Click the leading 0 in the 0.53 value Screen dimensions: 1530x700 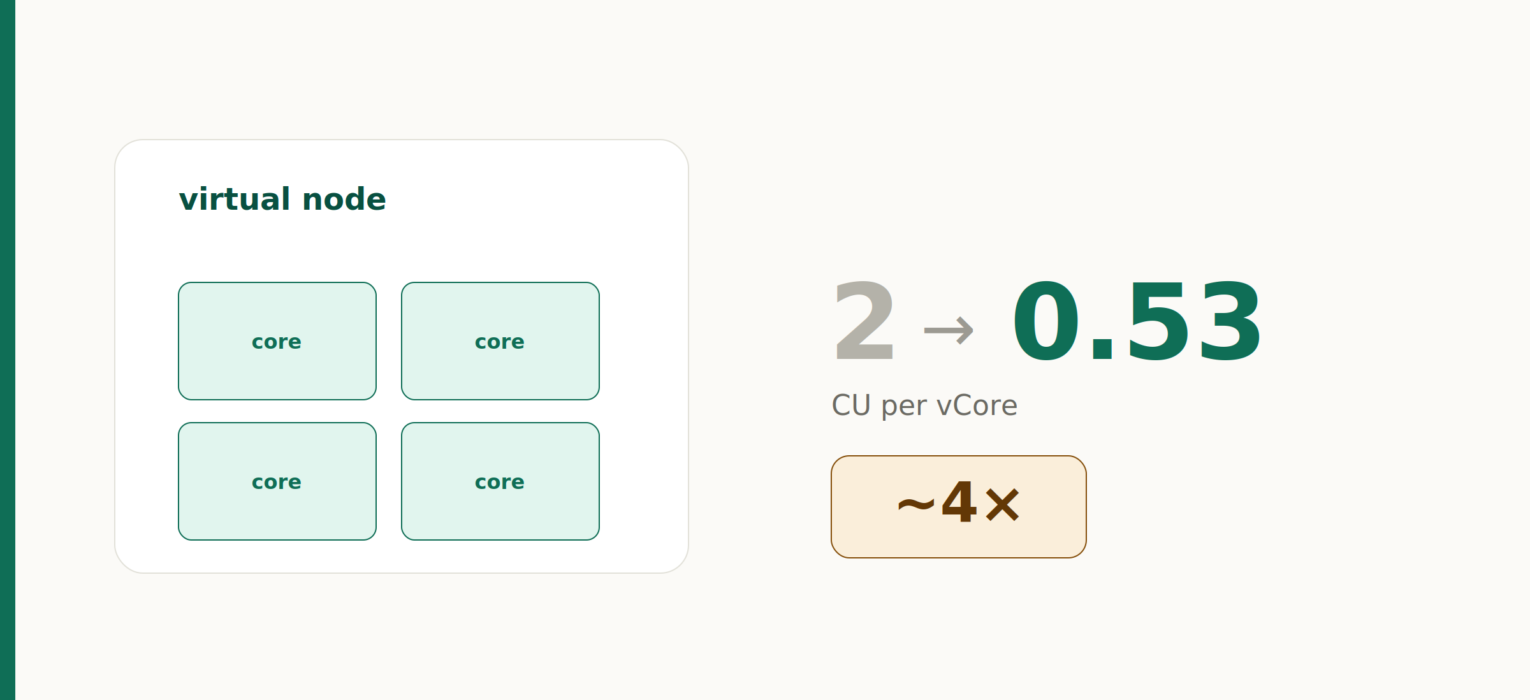[x=1048, y=323]
